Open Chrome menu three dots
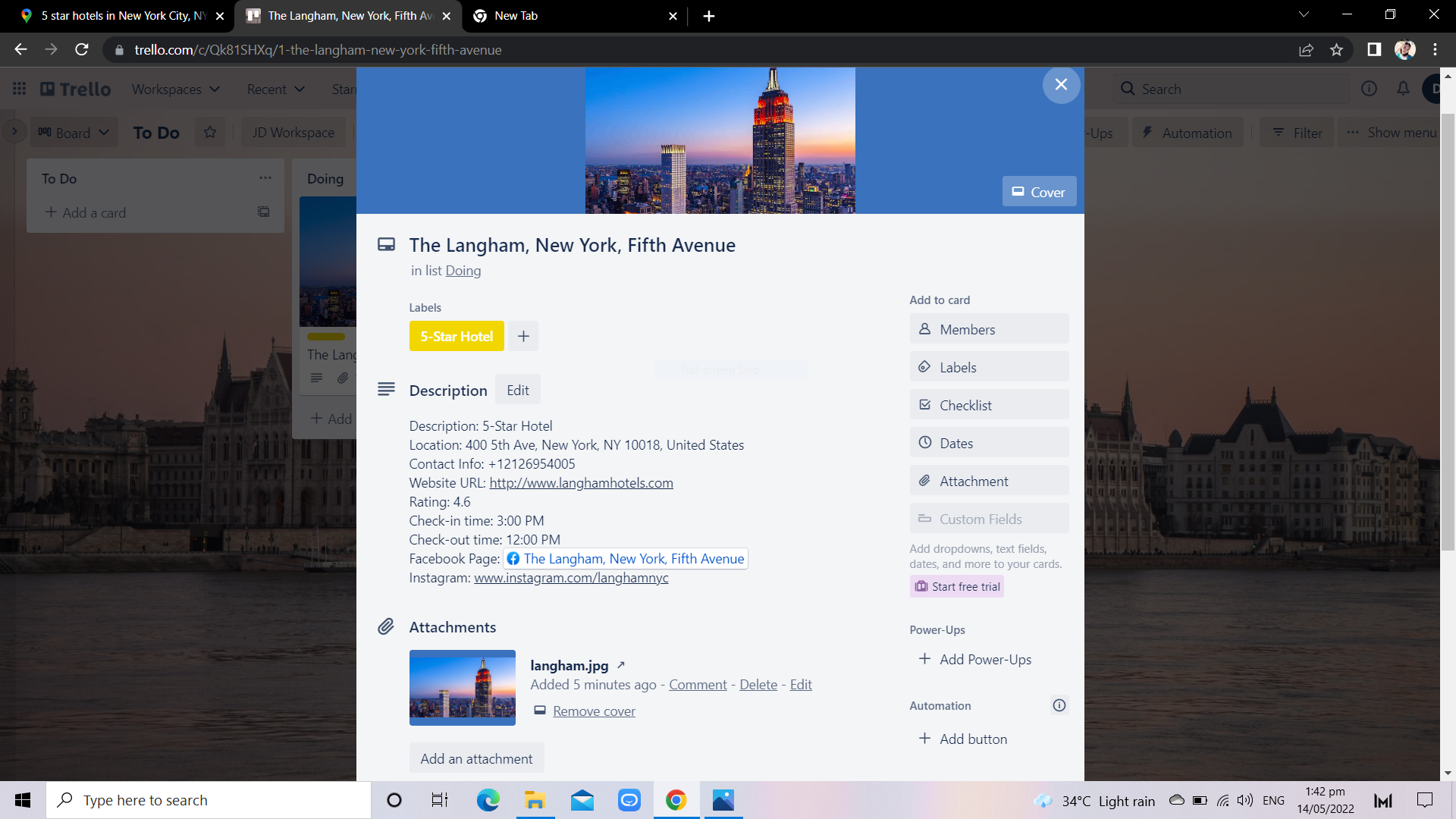The width and height of the screenshot is (1456, 819). tap(1435, 49)
